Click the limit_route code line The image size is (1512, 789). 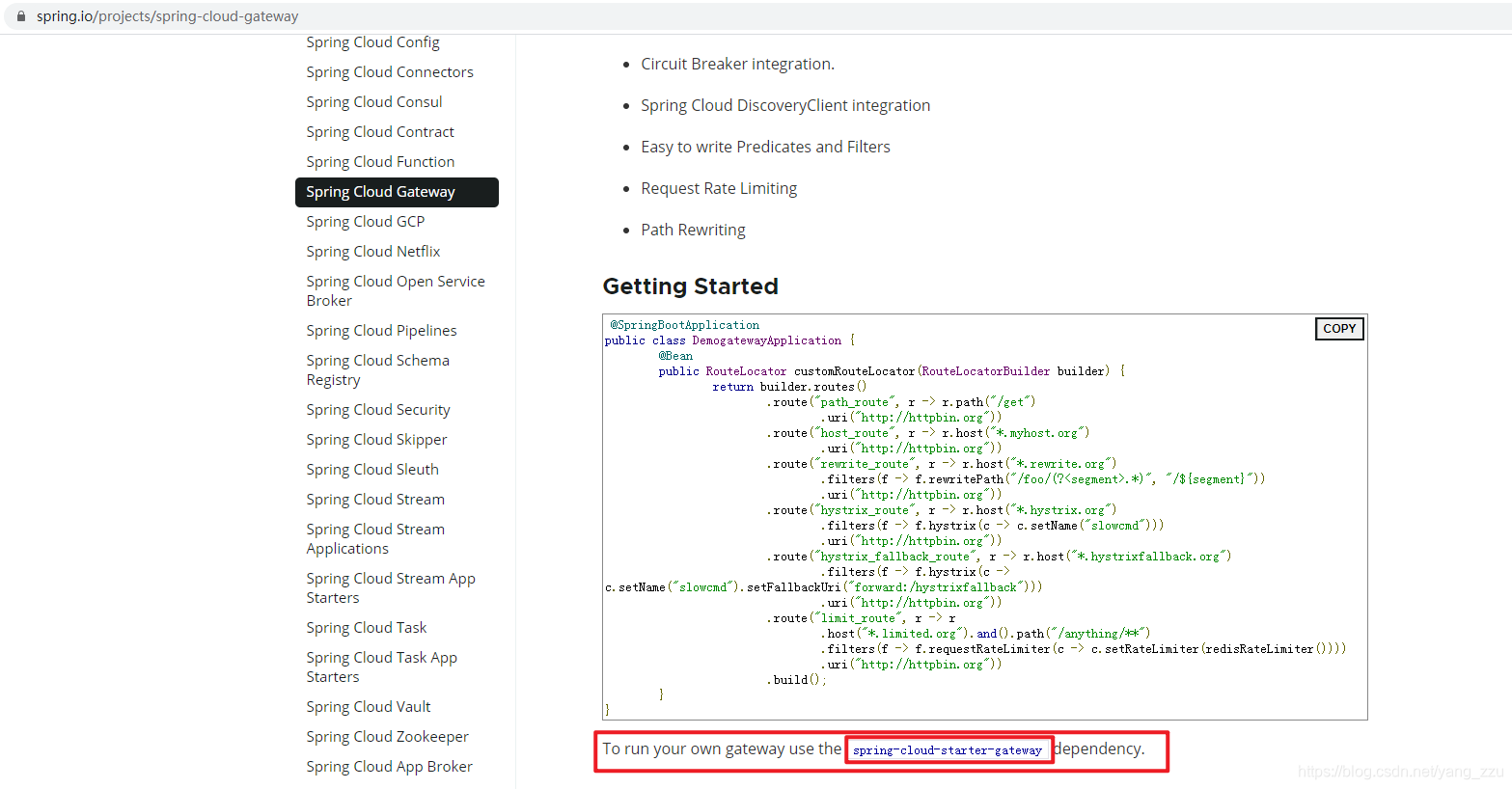tap(861, 618)
